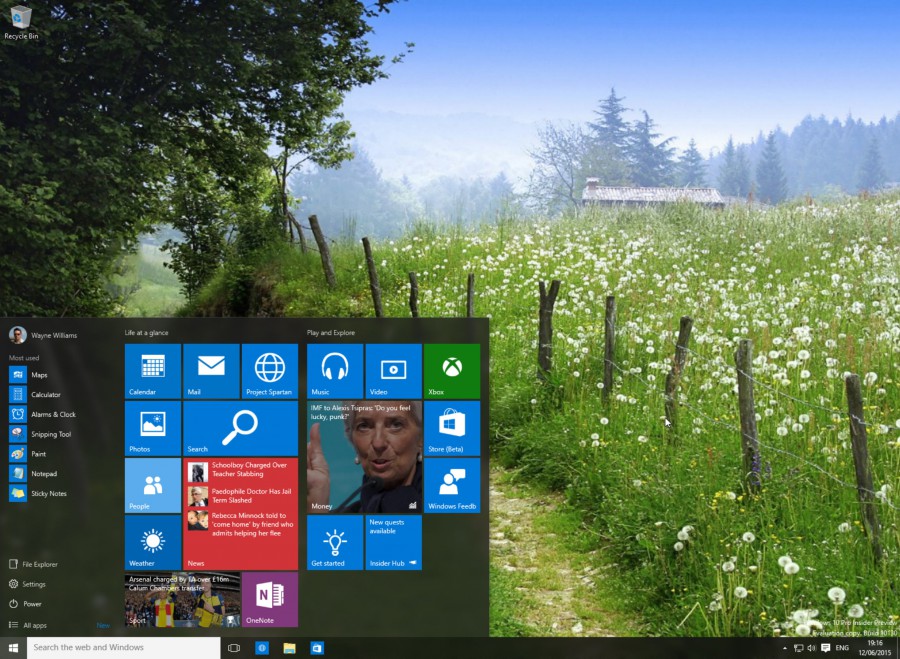900x659 pixels.
Task: Expand the hidden icons chevron in the tray
Action: click(787, 648)
